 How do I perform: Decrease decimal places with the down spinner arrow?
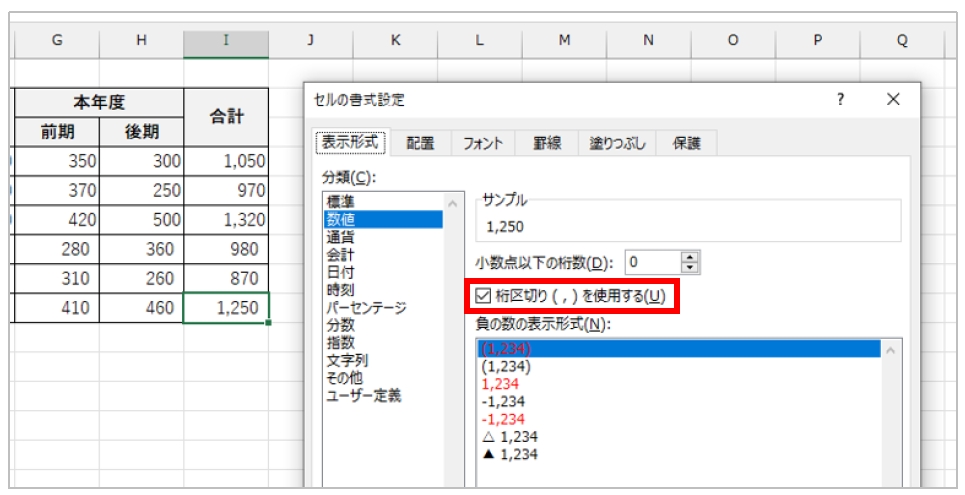tap(691, 268)
